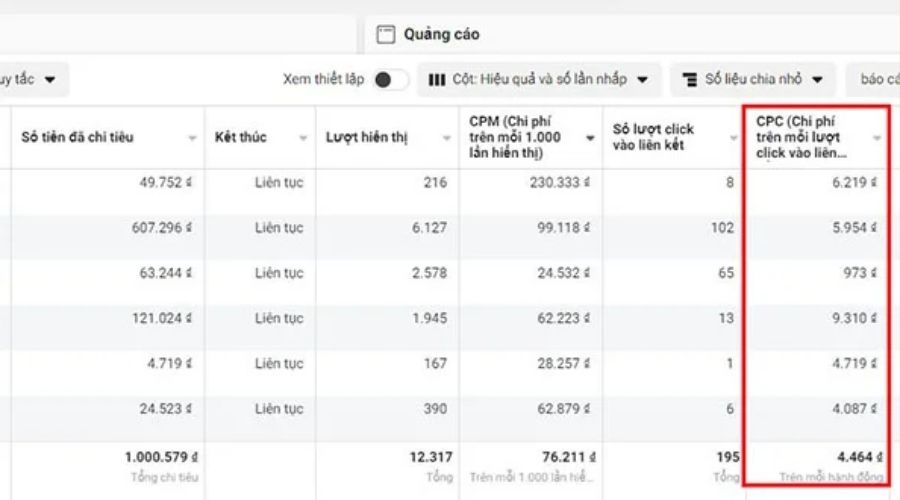Screen dimensions: 900x500
Task: Click the impressions value 216
Action: pyautogui.click(x=435, y=183)
